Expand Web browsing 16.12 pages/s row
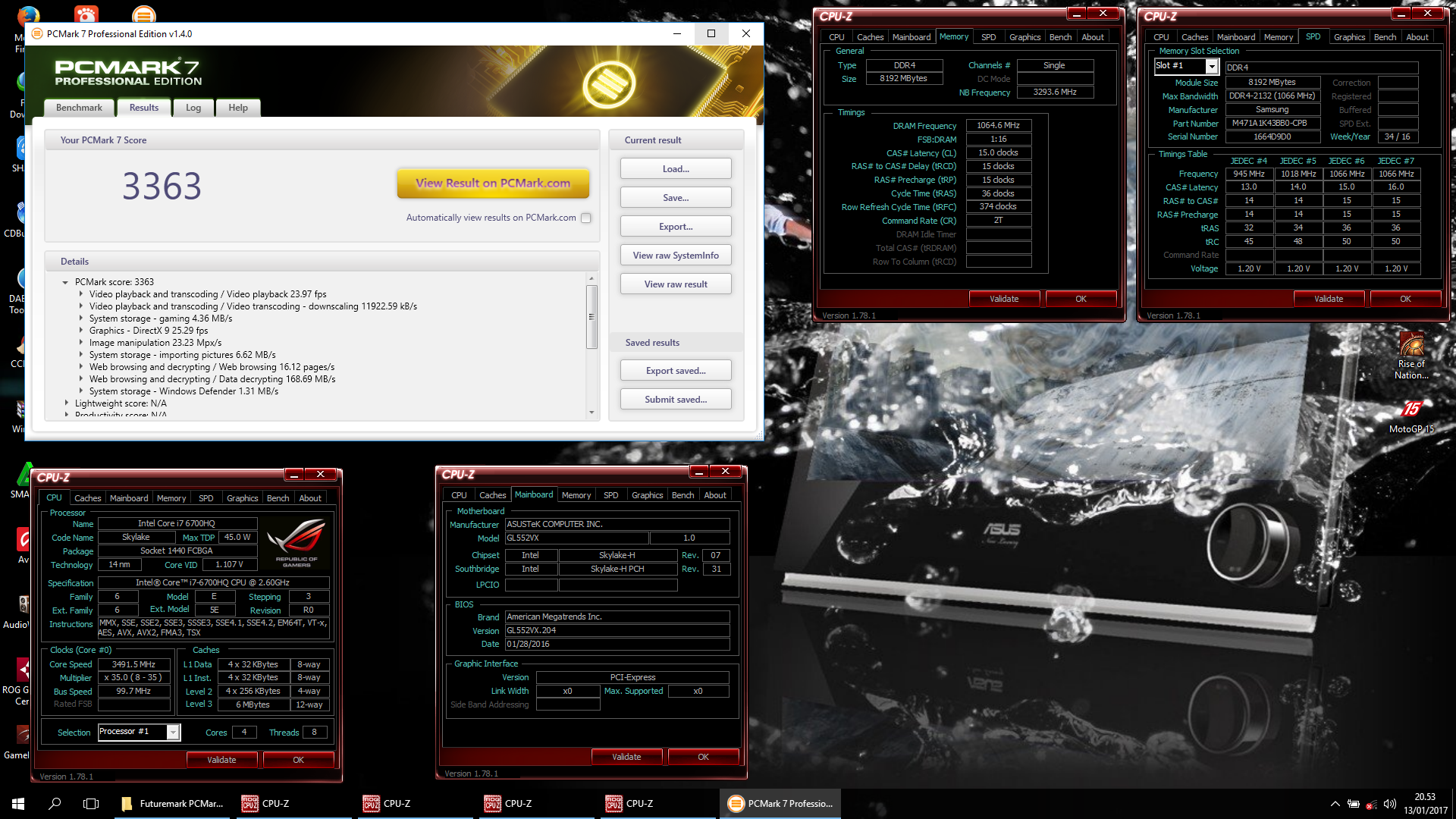The width and height of the screenshot is (1456, 819). point(80,367)
